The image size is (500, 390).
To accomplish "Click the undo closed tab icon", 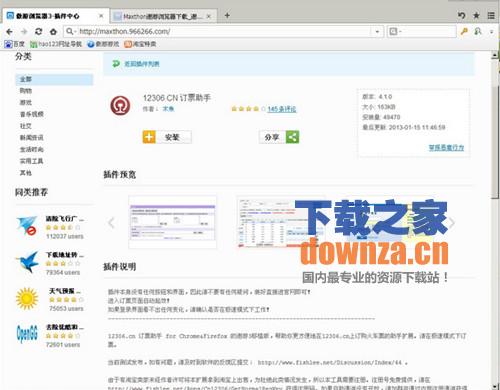I will click(x=461, y=15).
